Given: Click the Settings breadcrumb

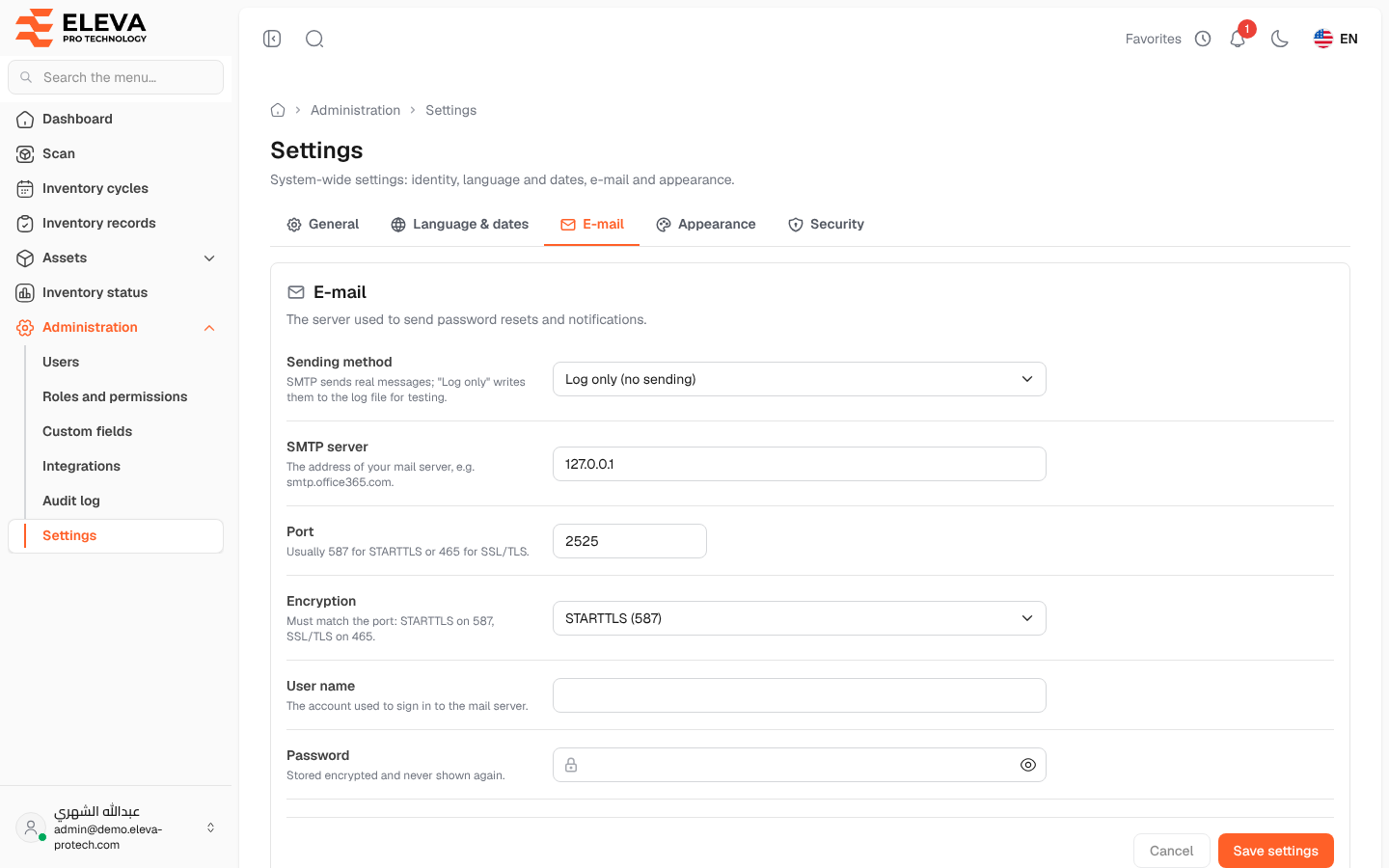Looking at the screenshot, I should (450, 110).
